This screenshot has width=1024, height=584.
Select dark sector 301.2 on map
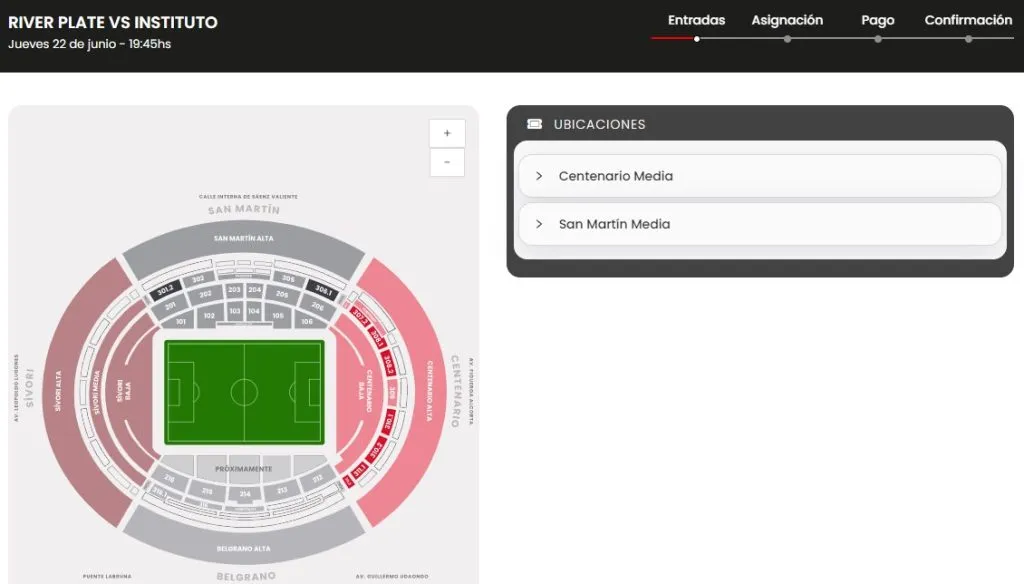[165, 291]
